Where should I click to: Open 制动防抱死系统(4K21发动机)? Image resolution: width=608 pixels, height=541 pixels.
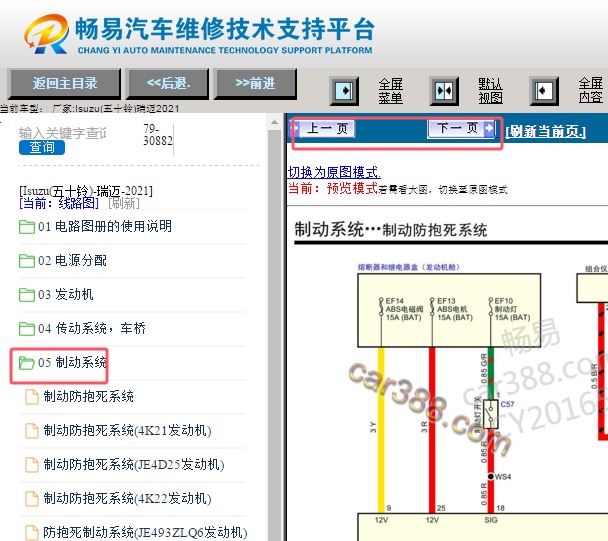click(x=127, y=430)
